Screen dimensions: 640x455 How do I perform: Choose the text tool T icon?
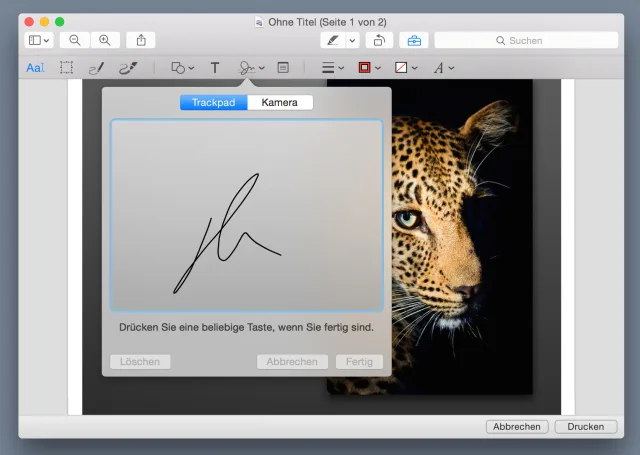coord(215,68)
